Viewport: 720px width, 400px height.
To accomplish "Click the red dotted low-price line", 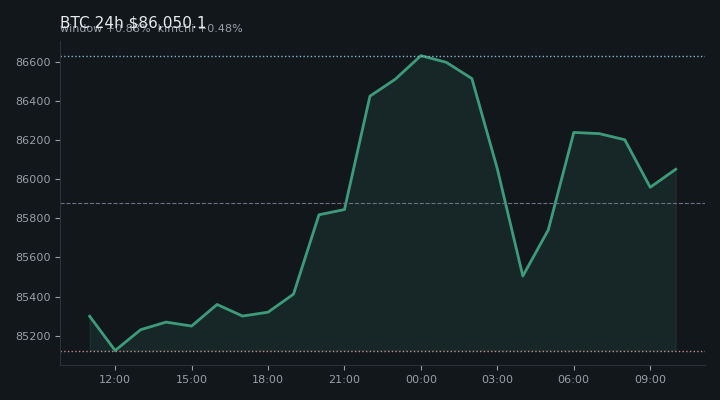I will pos(383,352).
